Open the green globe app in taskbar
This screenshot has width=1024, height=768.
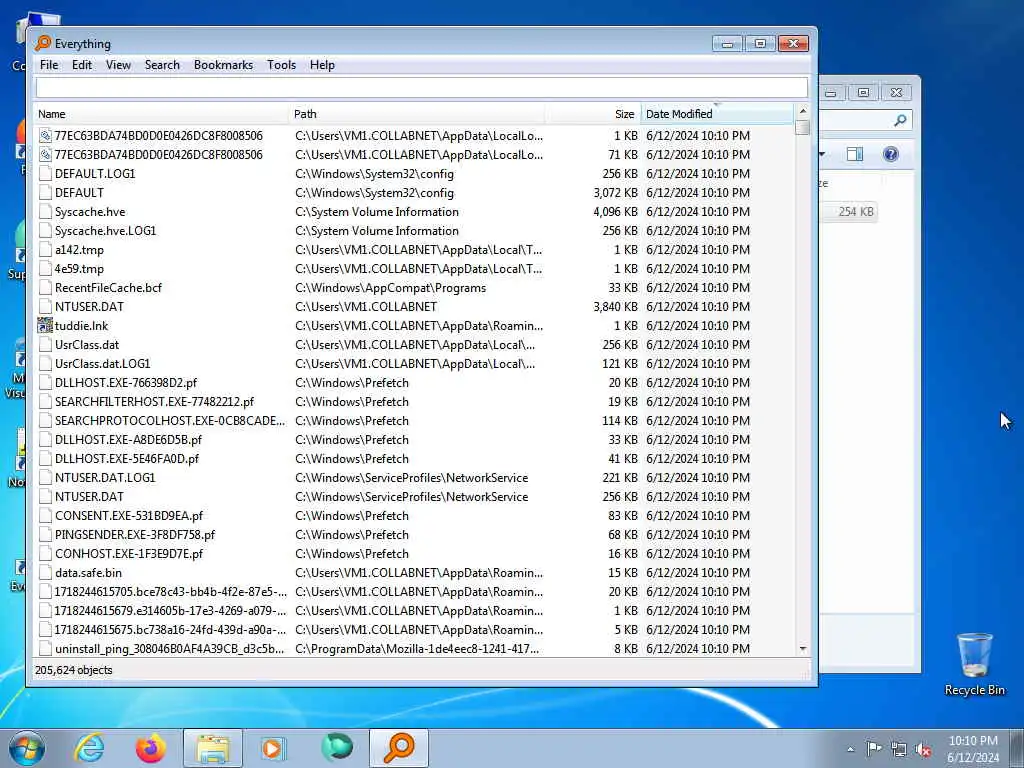(337, 748)
